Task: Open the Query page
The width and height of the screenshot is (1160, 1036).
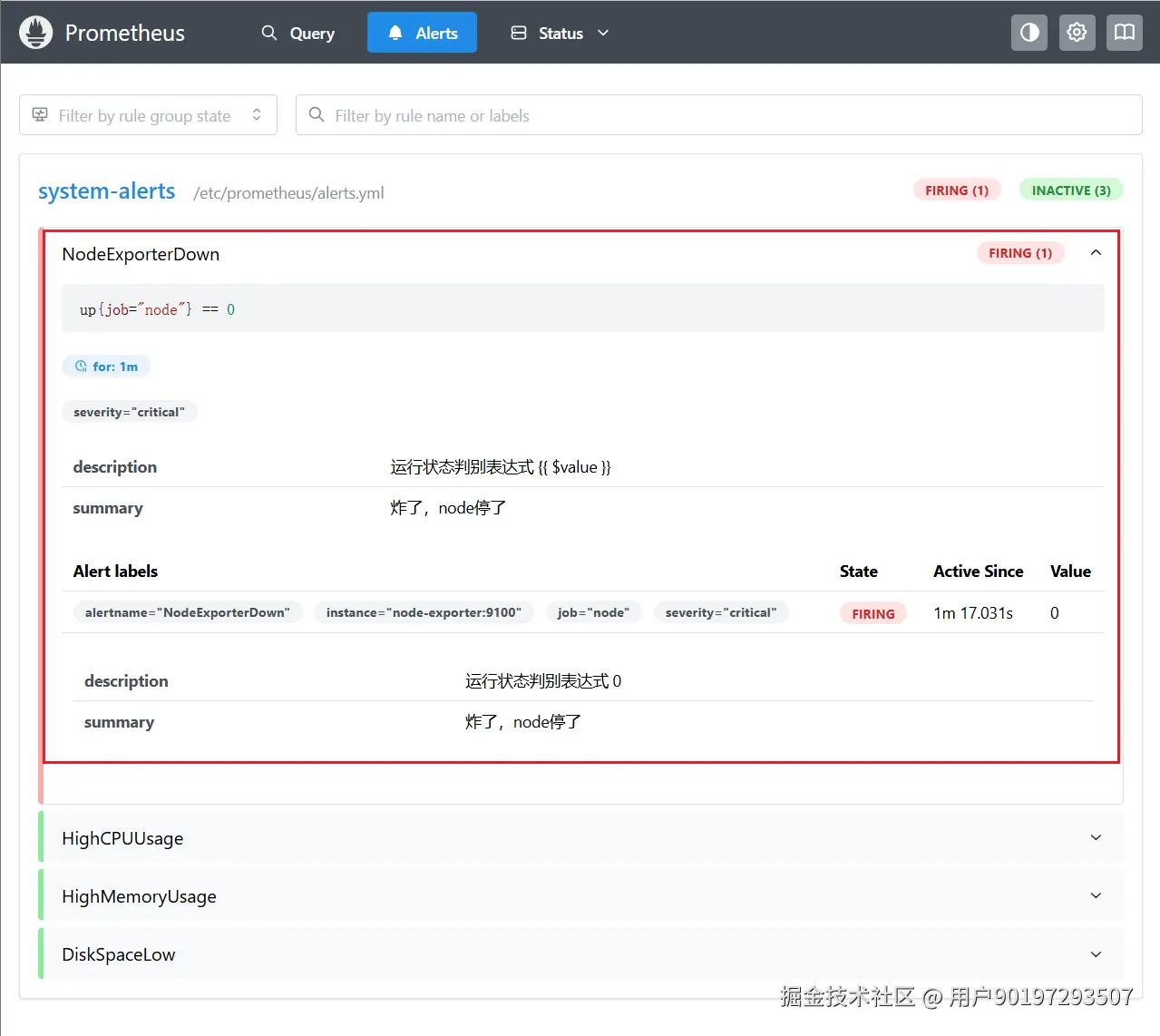Action: (x=297, y=33)
